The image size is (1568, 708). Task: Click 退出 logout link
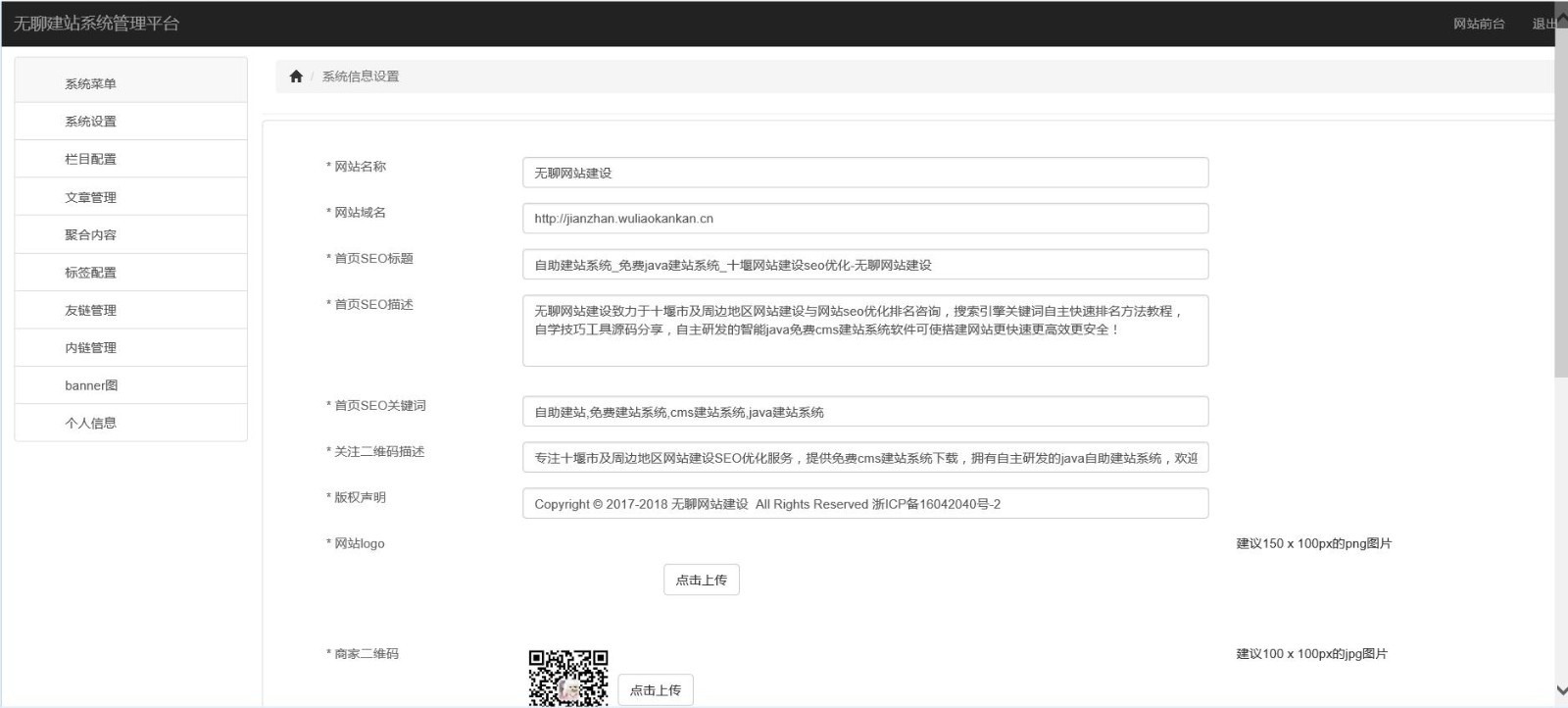click(x=1543, y=24)
